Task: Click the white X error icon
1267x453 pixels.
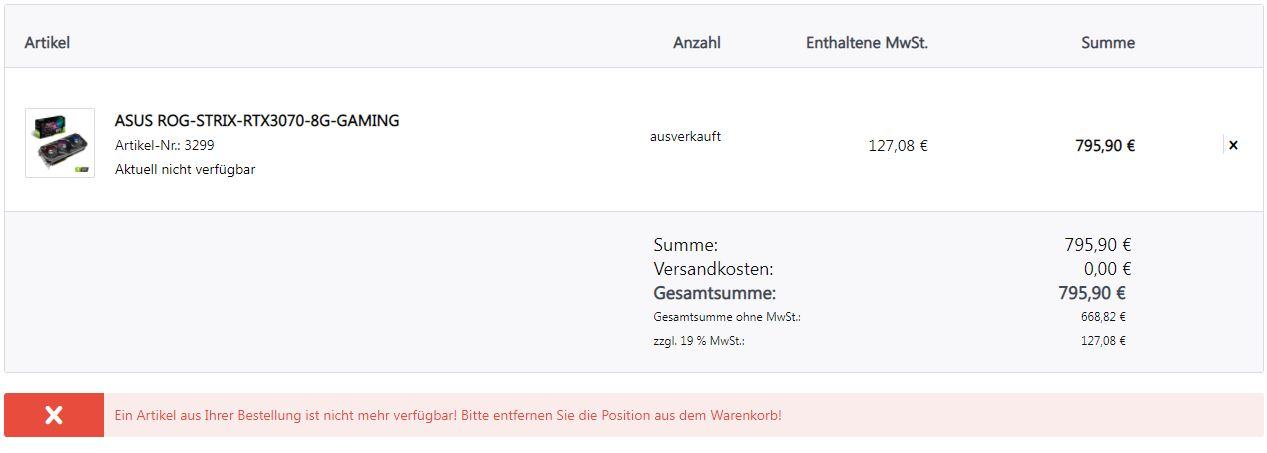Action: coord(54,415)
